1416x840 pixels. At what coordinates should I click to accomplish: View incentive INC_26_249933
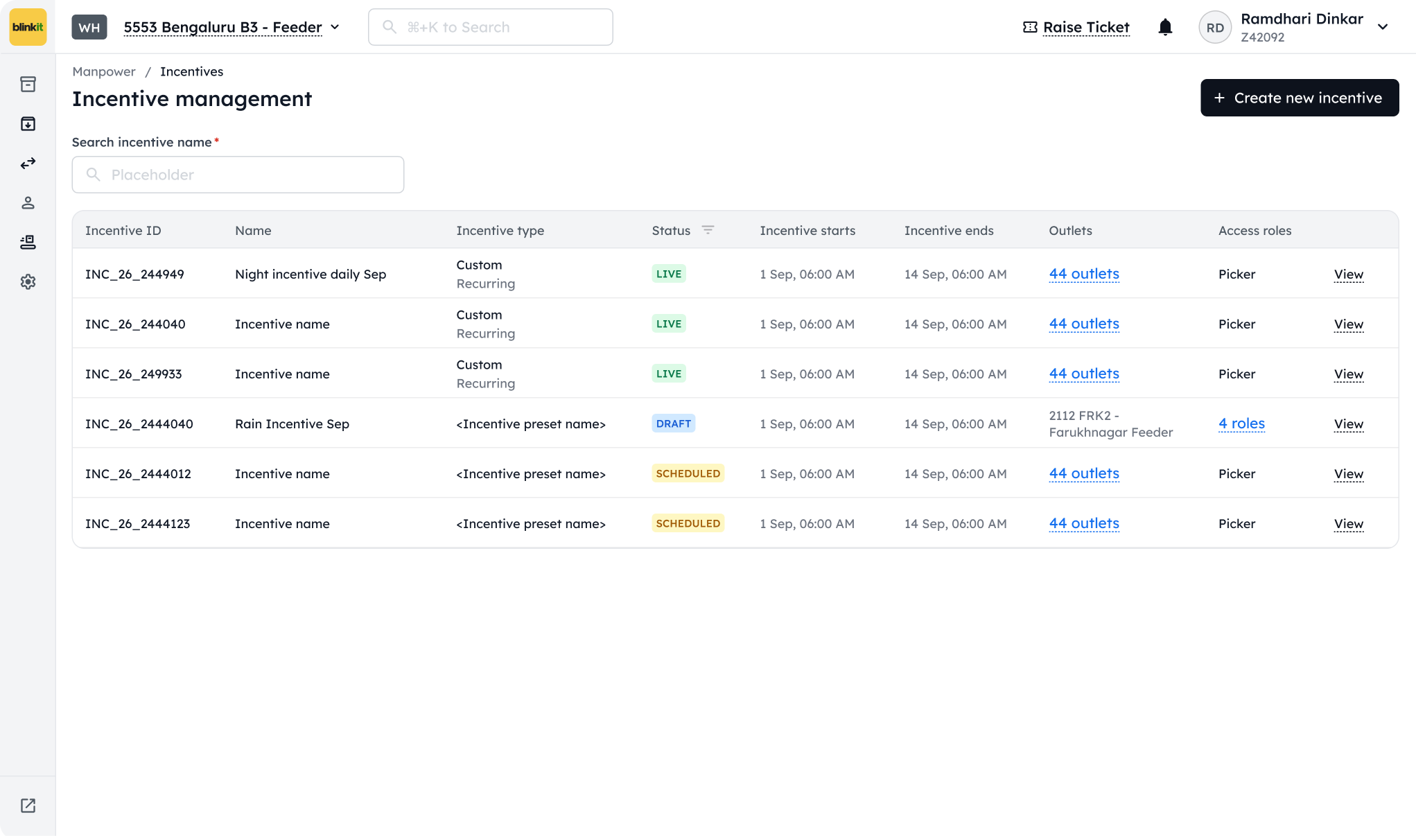(x=1349, y=374)
